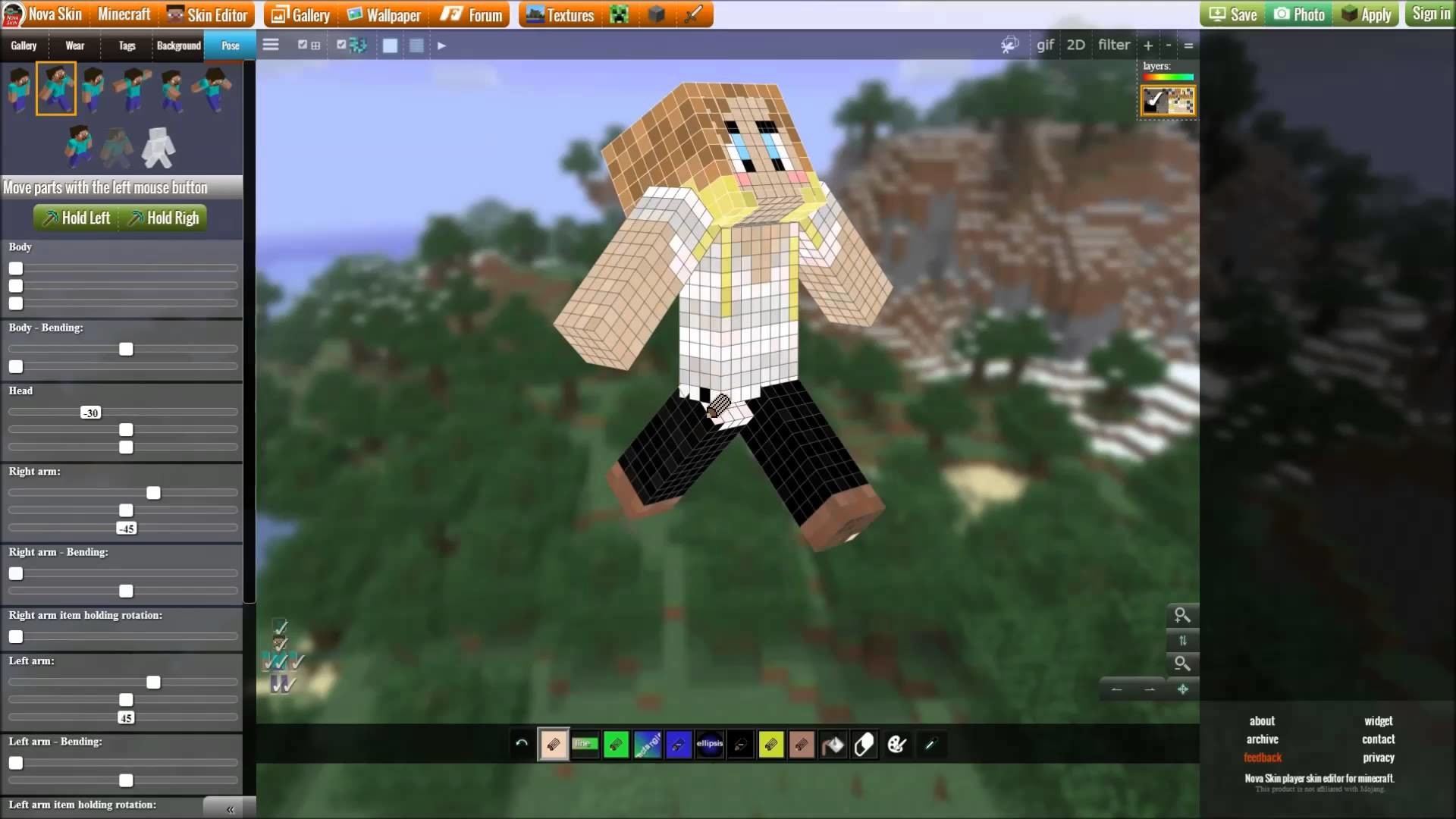Viewport: 1456px width, 819px height.
Task: Collapse the pose panel with double chevron
Action: click(x=230, y=808)
